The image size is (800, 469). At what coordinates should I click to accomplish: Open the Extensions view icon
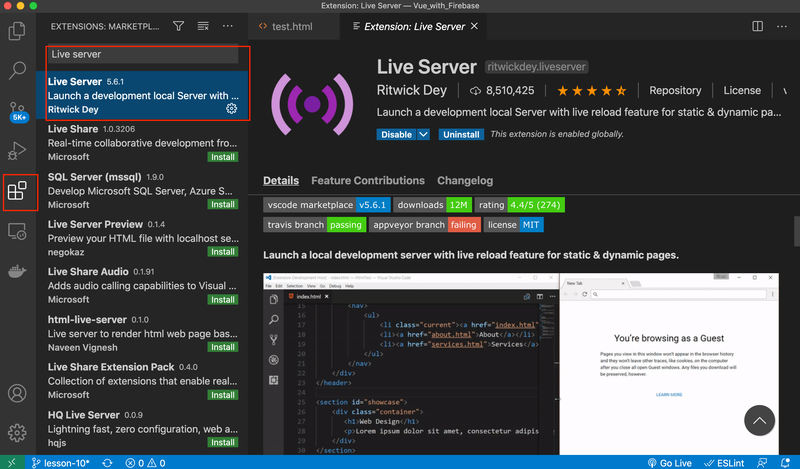(18, 191)
